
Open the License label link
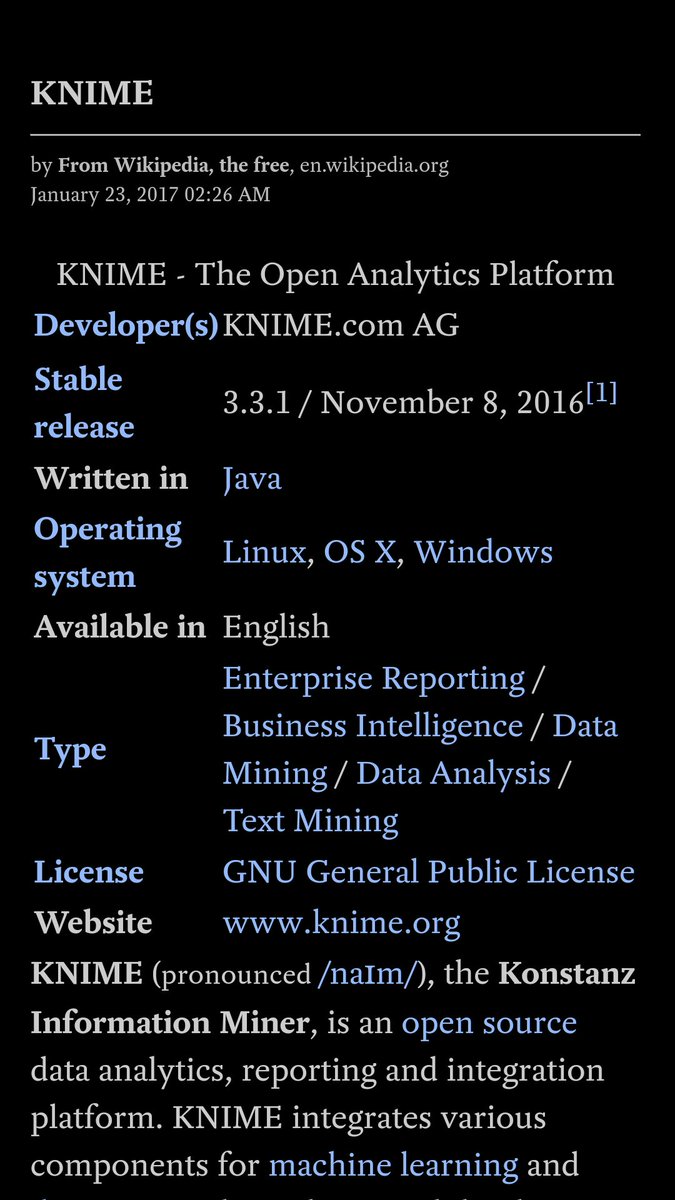point(89,872)
